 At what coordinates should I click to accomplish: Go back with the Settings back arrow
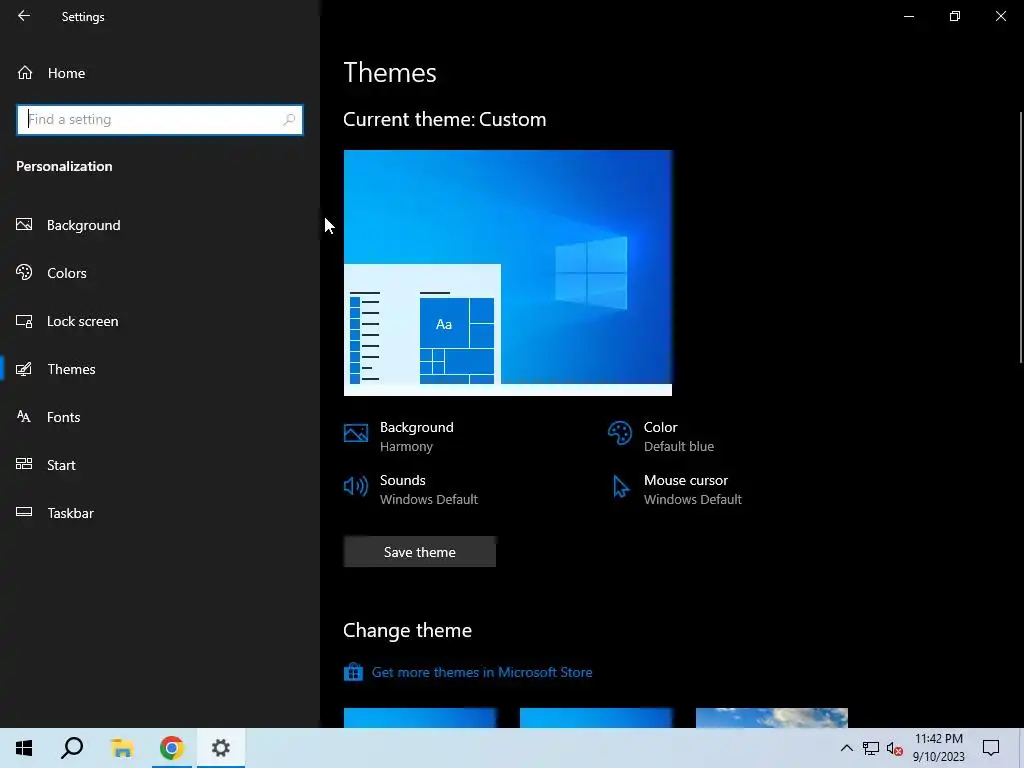(24, 16)
